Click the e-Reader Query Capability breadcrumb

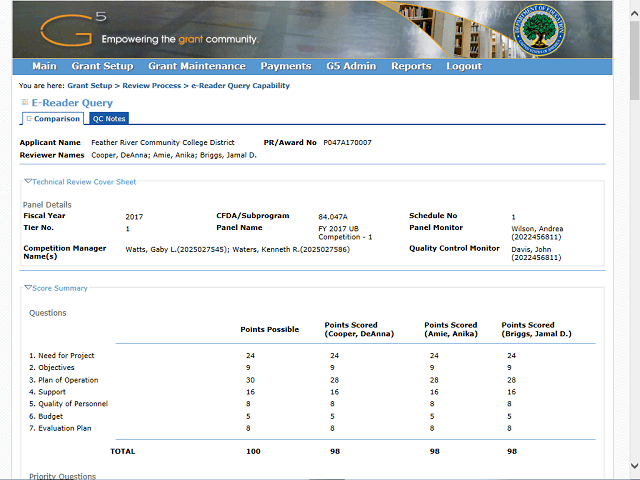tap(240, 86)
